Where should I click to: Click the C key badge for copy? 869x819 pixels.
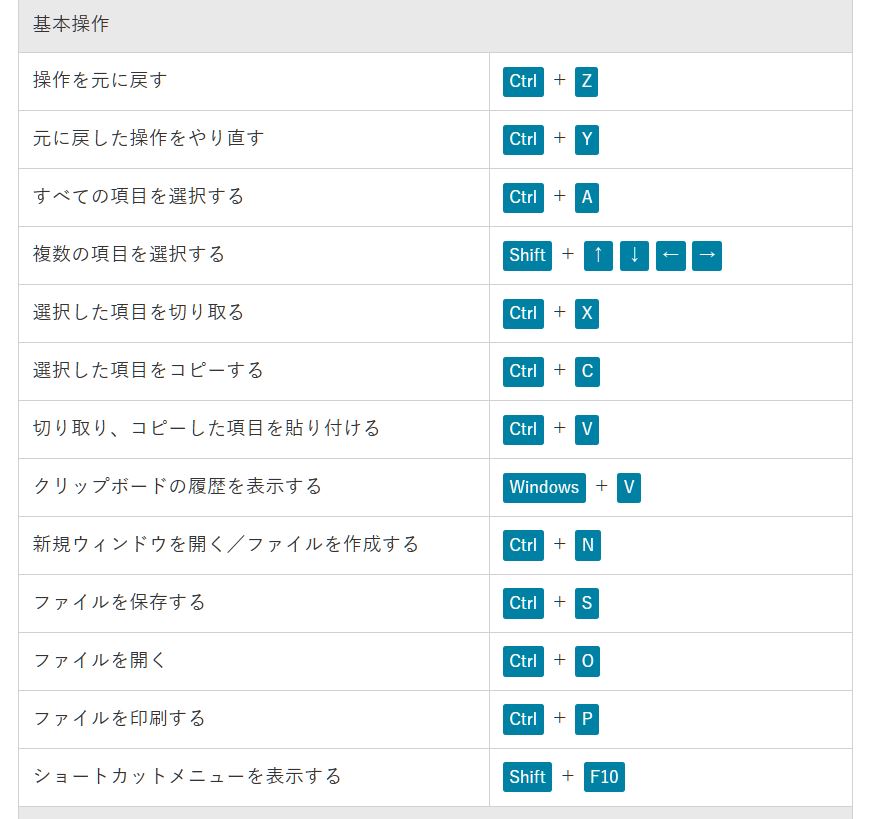[587, 371]
